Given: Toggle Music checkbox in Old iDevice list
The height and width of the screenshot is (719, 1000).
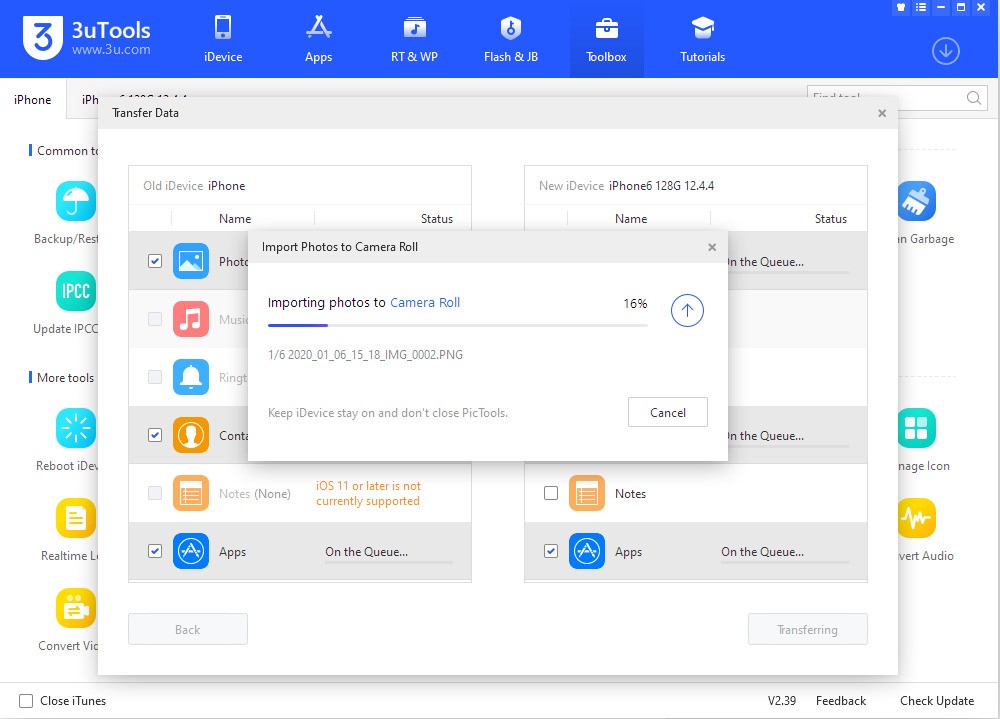Looking at the screenshot, I should click(155, 319).
